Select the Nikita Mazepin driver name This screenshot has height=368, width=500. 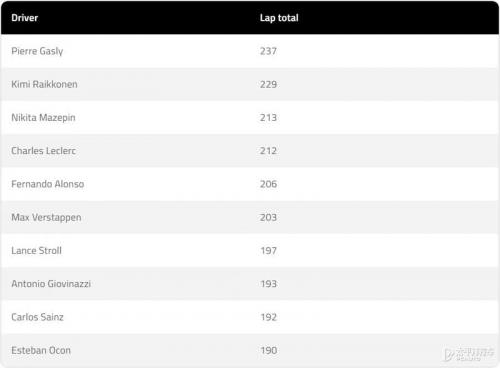pyautogui.click(x=43, y=118)
